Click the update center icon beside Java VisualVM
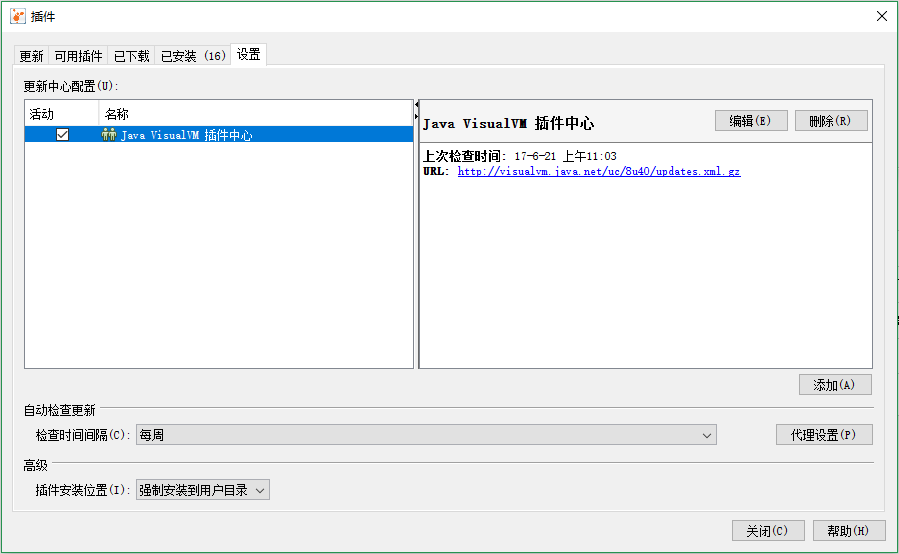Viewport: 899px width, 554px height. [x=108, y=135]
